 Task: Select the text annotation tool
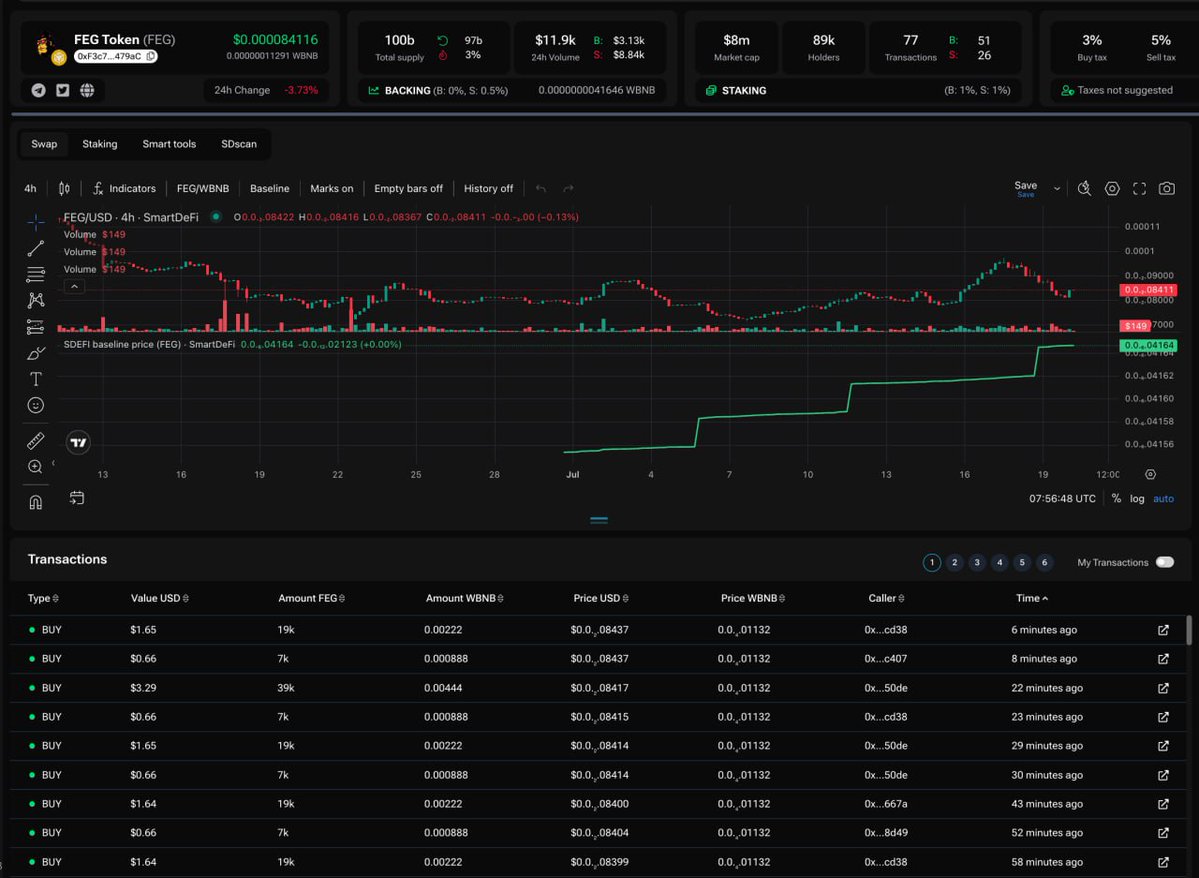(x=35, y=379)
